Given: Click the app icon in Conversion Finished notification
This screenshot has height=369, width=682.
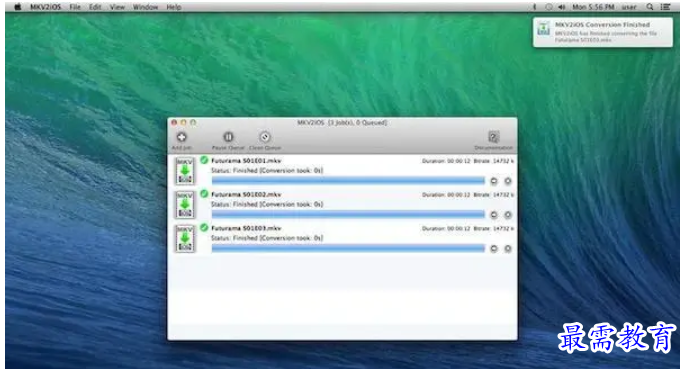Looking at the screenshot, I should pyautogui.click(x=544, y=29).
